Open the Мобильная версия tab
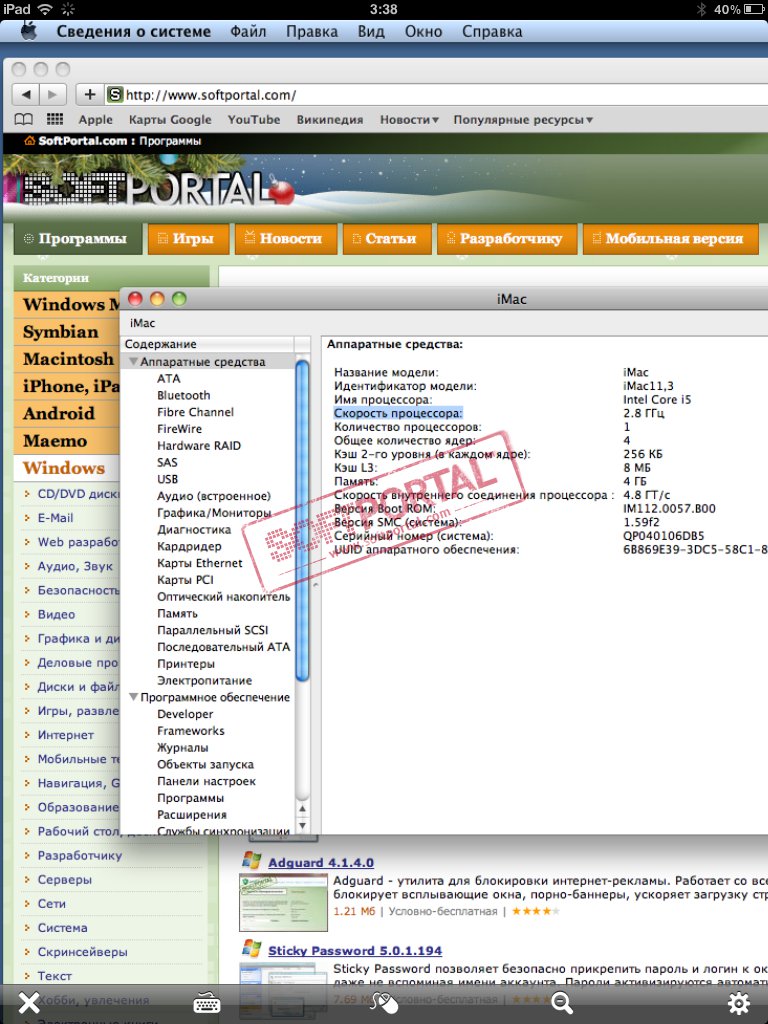Viewport: 768px width, 1024px height. click(x=671, y=239)
